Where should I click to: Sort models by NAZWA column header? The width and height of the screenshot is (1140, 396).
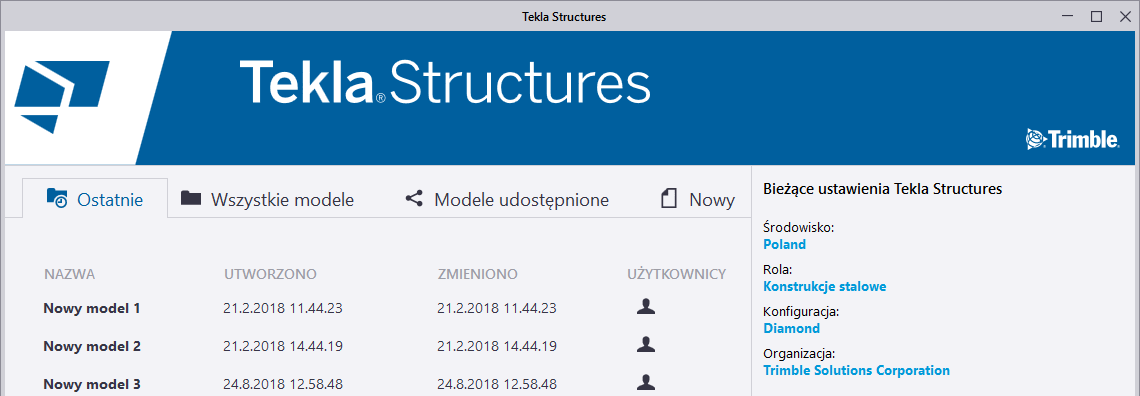(x=70, y=275)
